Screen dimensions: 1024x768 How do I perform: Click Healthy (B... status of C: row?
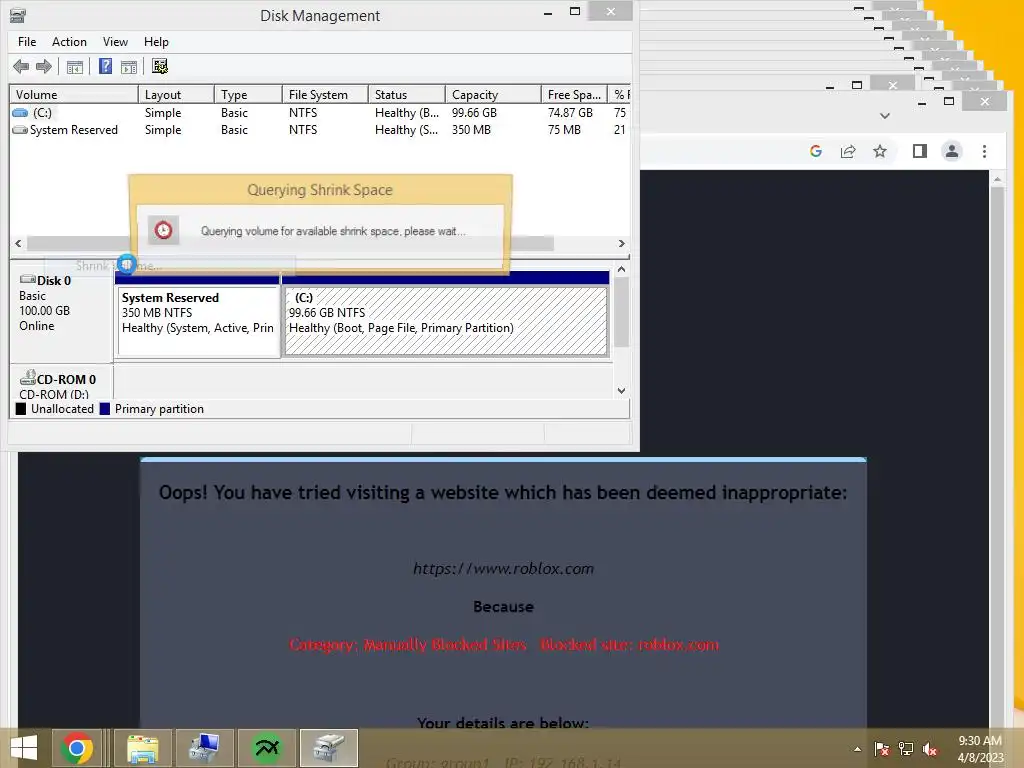[406, 113]
